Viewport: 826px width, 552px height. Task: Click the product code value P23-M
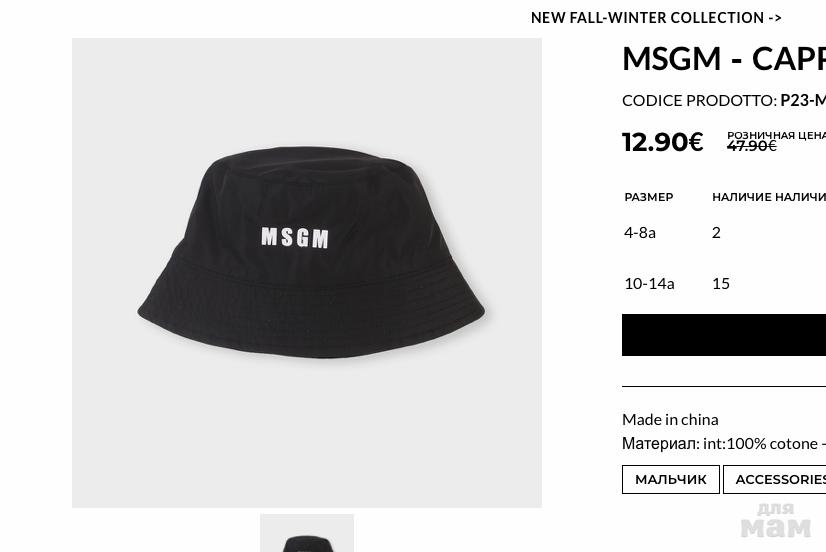[803, 100]
